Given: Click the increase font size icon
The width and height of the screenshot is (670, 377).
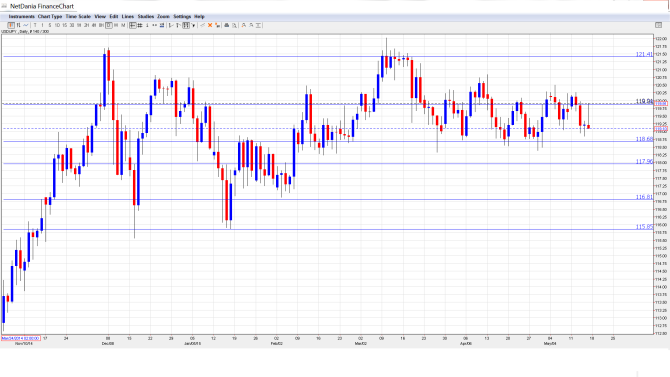Looking at the screenshot, I should (244, 25).
